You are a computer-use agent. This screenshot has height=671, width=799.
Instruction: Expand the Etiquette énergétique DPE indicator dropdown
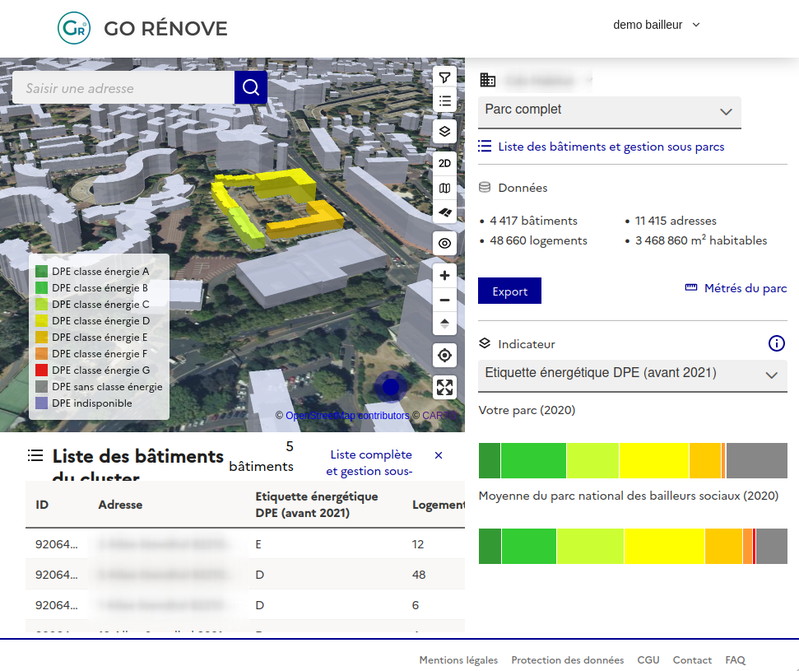click(632, 375)
